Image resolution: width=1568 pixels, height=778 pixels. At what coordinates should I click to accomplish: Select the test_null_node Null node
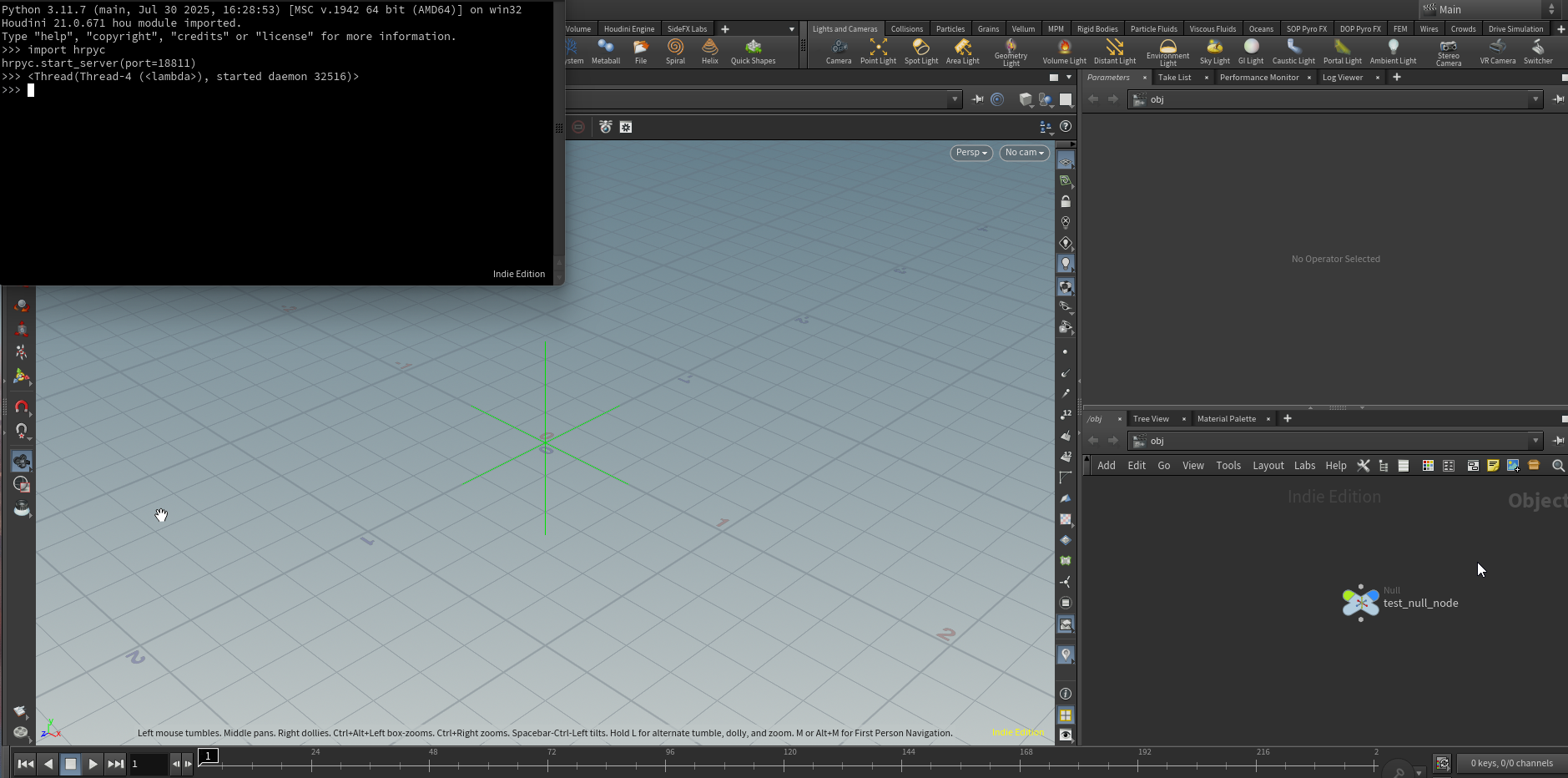[x=1361, y=602]
